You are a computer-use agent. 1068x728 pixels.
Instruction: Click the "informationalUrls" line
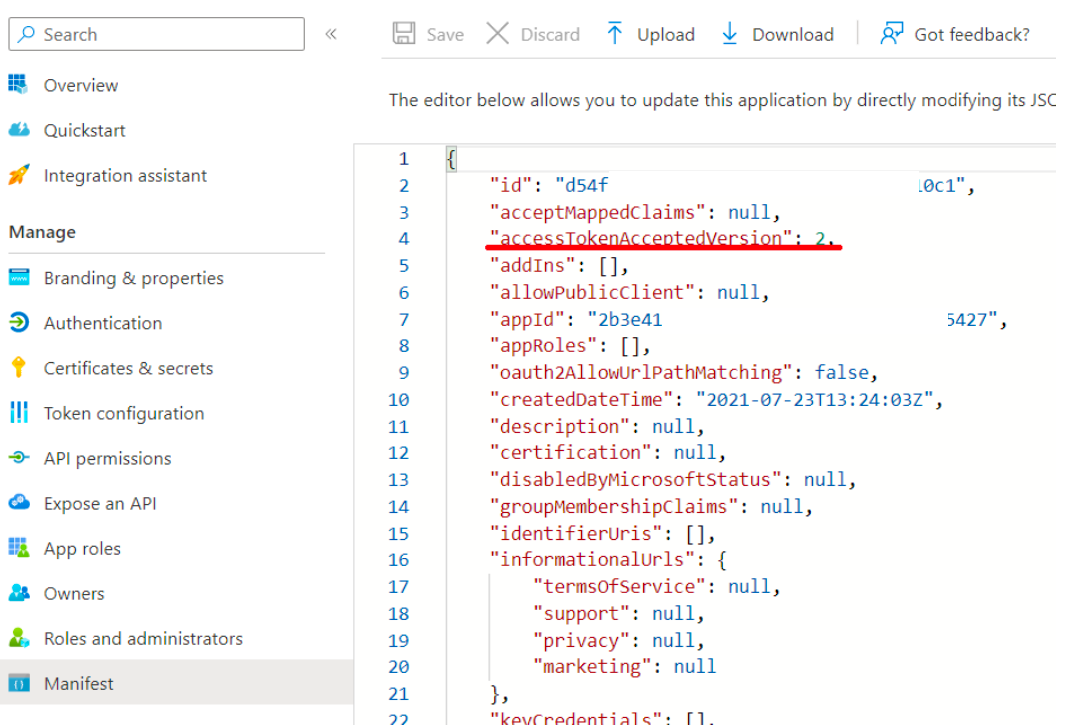[608, 559]
